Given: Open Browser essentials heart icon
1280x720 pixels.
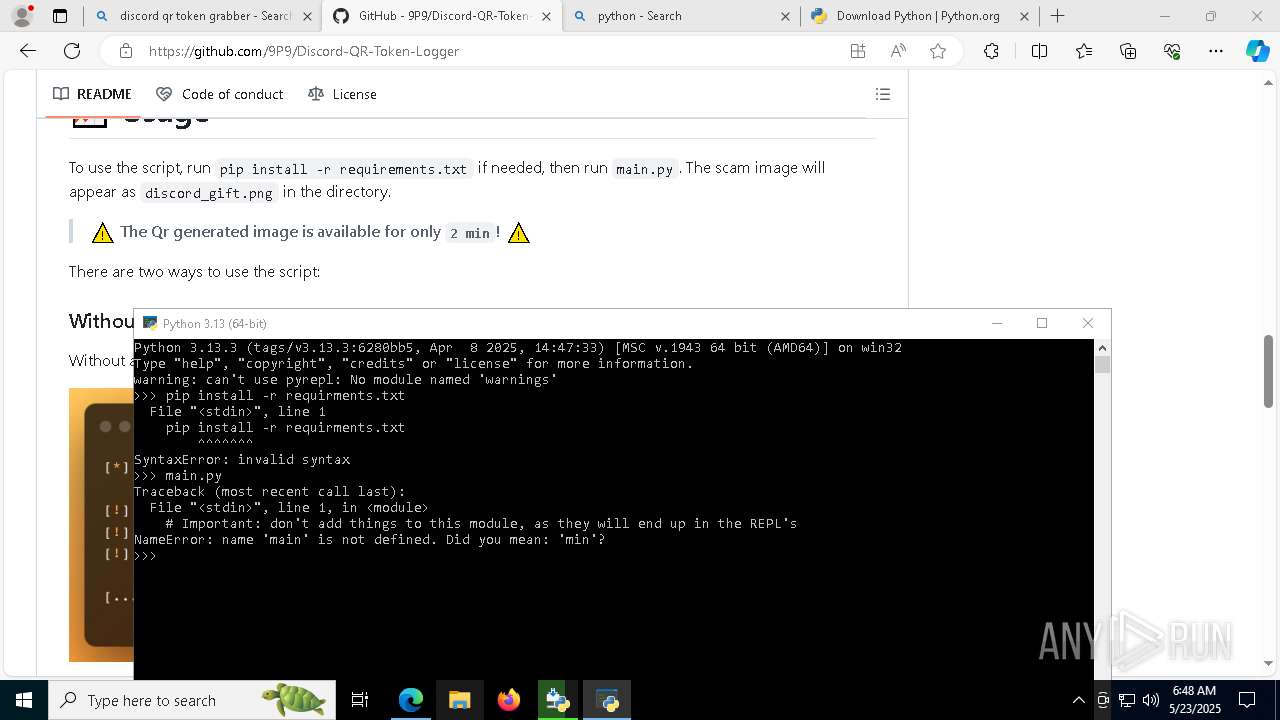Looking at the screenshot, I should 1172,51.
